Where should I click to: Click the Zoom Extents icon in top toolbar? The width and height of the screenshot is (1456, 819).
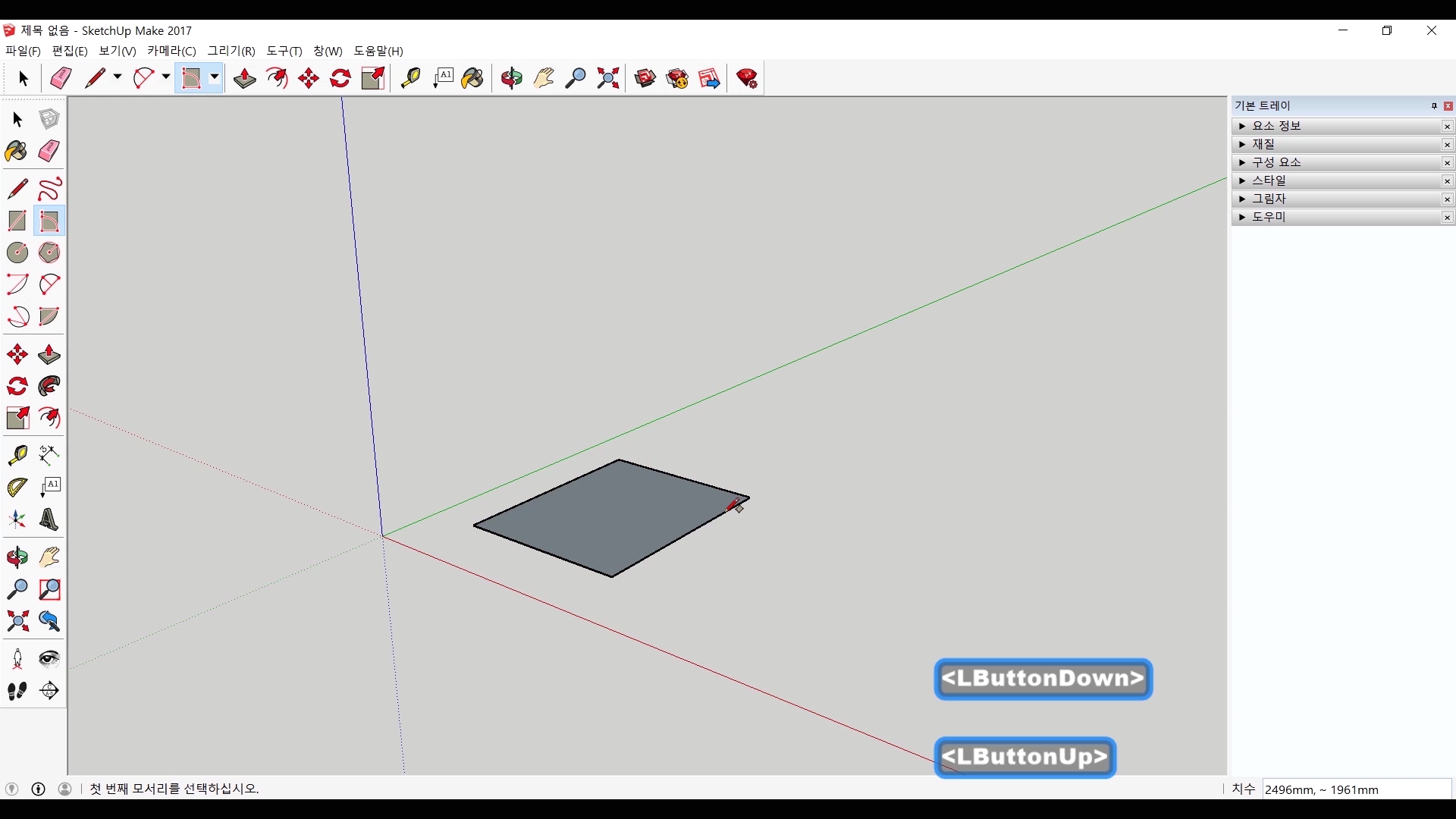[607, 78]
